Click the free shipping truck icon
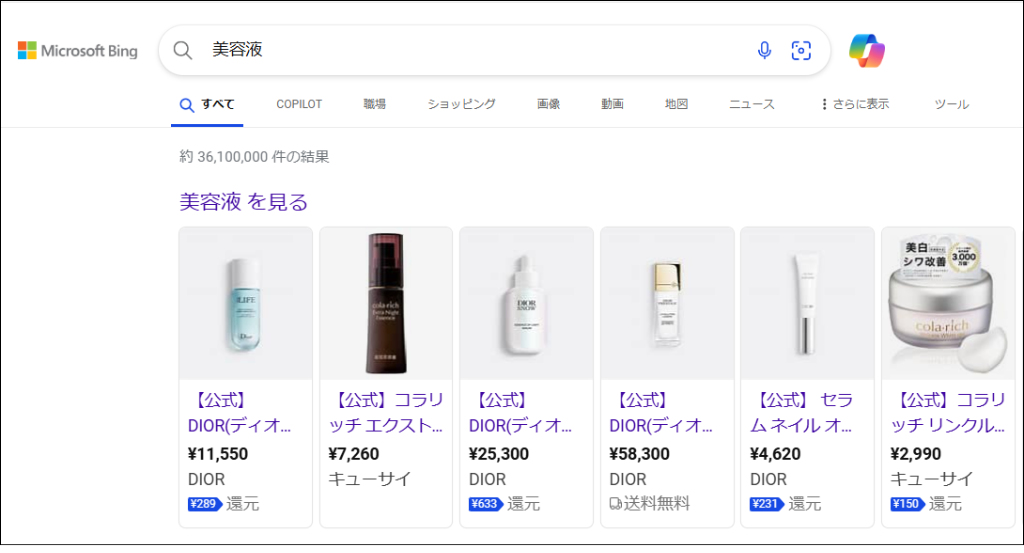1024x553 pixels. point(615,503)
